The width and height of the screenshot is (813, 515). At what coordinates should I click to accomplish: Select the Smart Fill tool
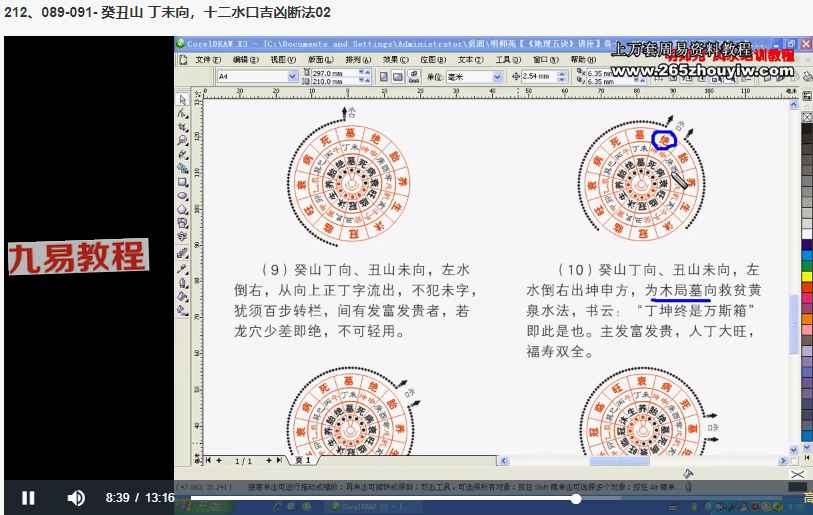point(183,169)
